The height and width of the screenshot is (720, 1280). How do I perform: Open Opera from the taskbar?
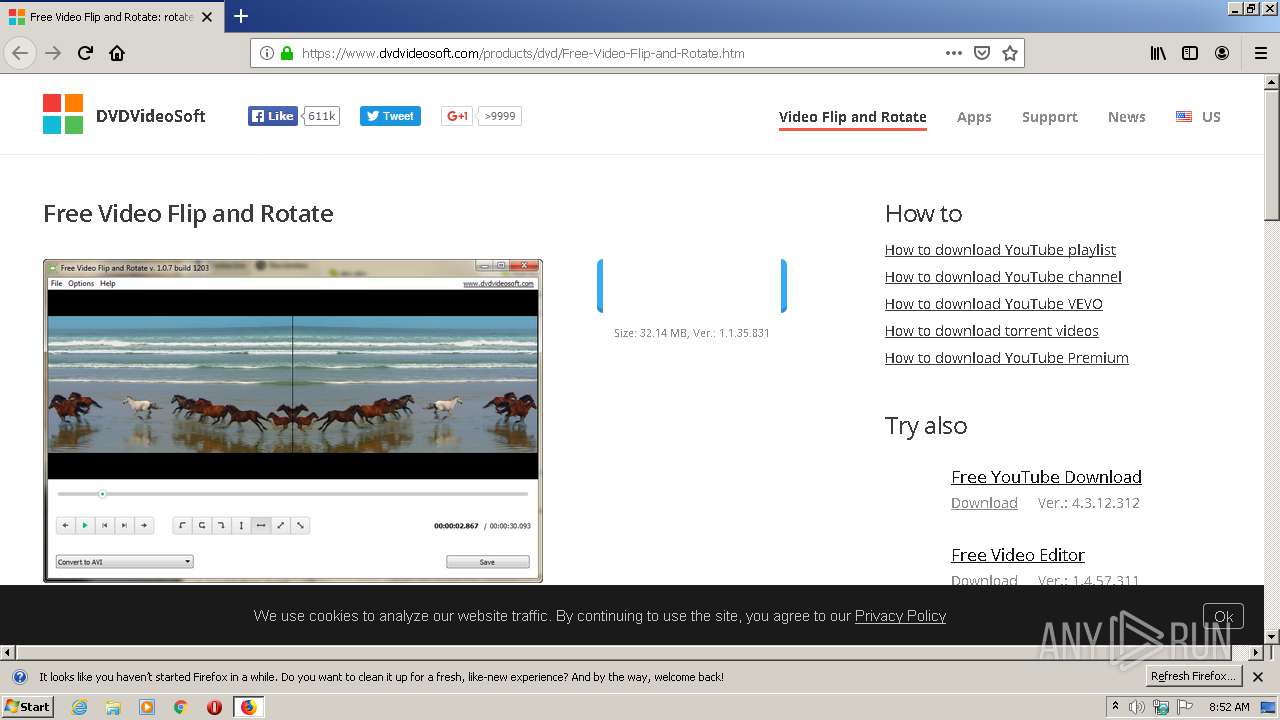(214, 707)
